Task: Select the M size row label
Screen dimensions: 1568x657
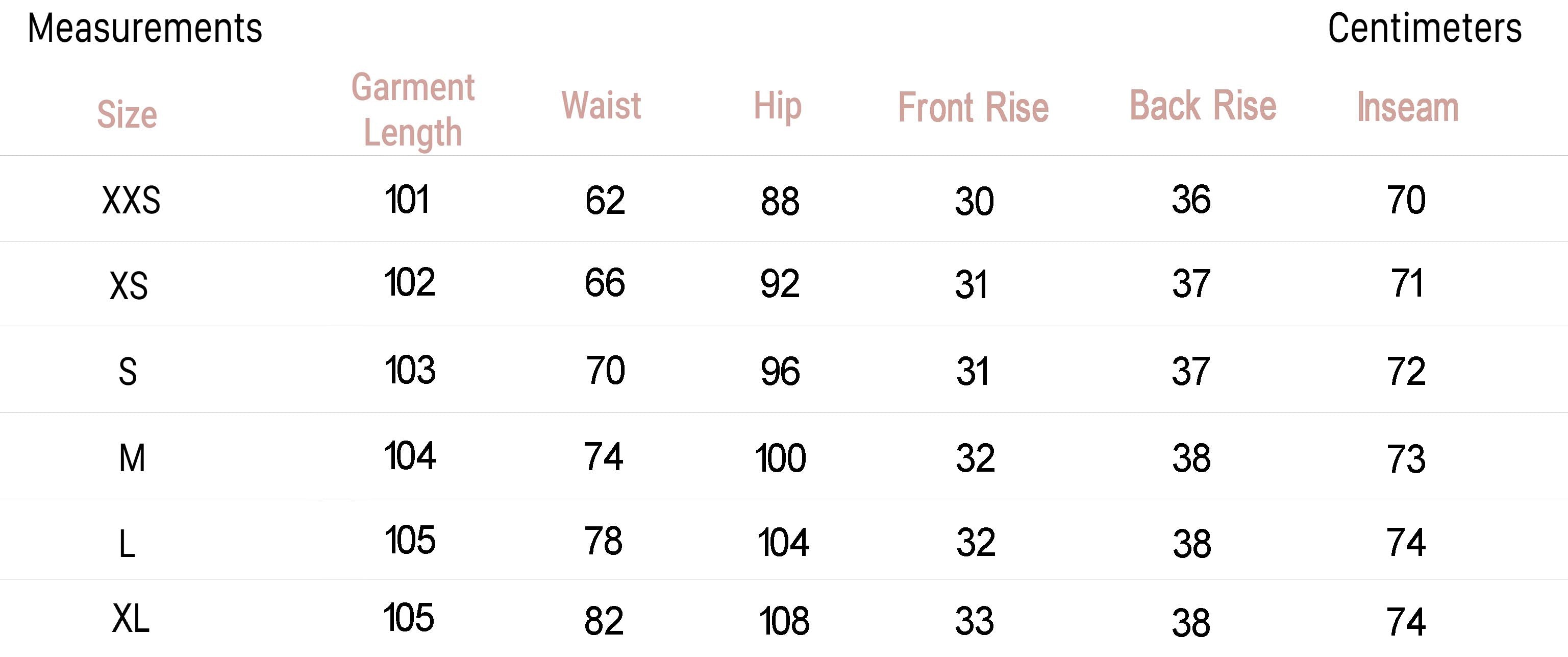Action: (132, 458)
